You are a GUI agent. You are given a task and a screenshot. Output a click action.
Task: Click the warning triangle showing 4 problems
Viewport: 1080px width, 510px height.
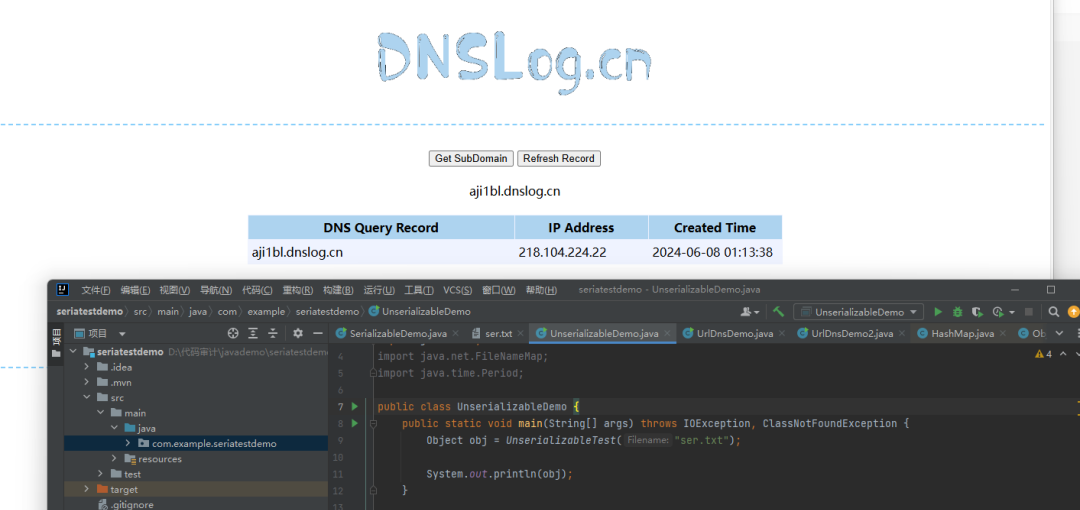(1043, 354)
